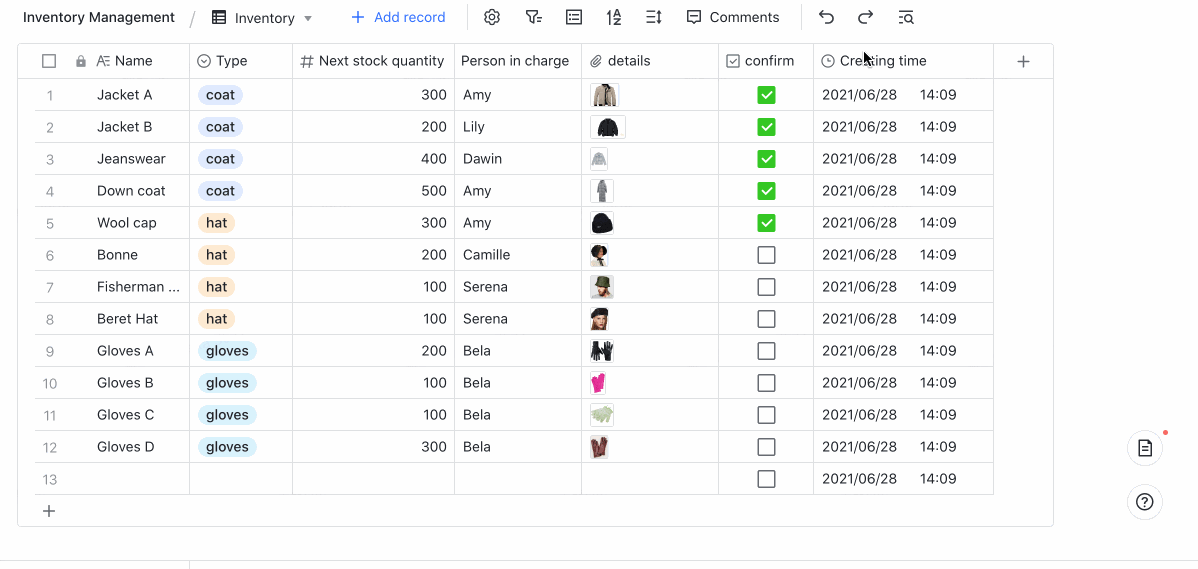1198x569 pixels.
Task: Open the find records search icon
Action: click(x=906, y=17)
